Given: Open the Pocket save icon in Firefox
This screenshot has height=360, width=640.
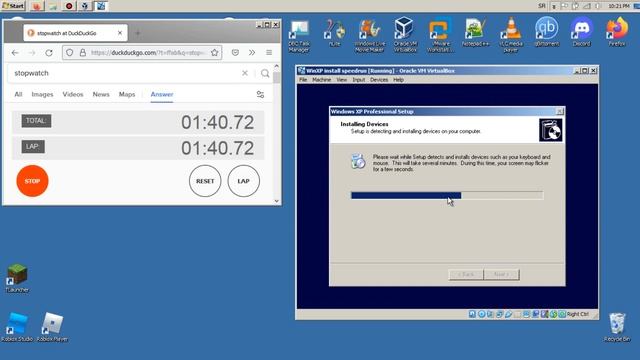Looking at the screenshot, I should click(x=235, y=53).
